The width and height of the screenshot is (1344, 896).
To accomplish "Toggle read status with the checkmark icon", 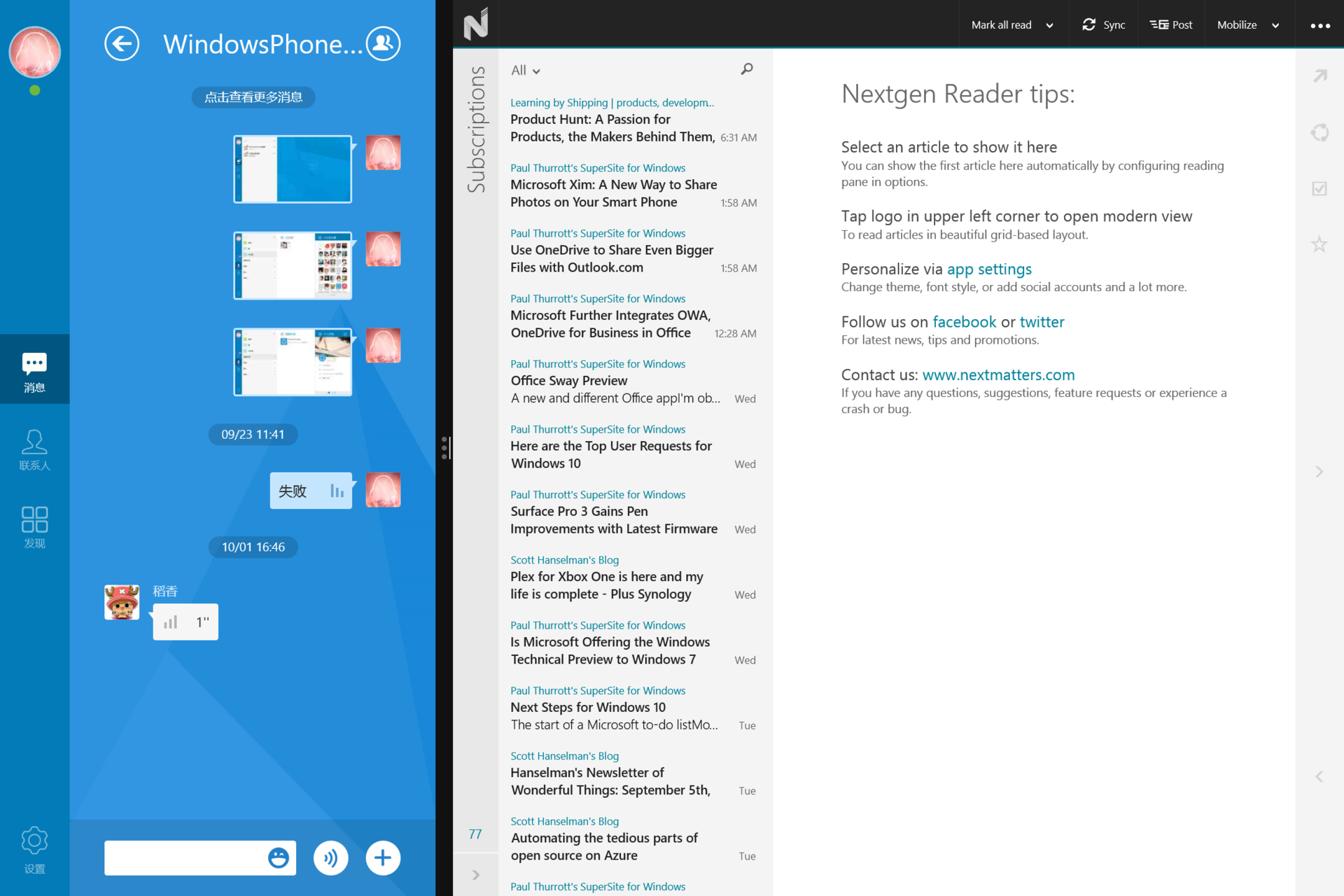I will pyautogui.click(x=1320, y=188).
